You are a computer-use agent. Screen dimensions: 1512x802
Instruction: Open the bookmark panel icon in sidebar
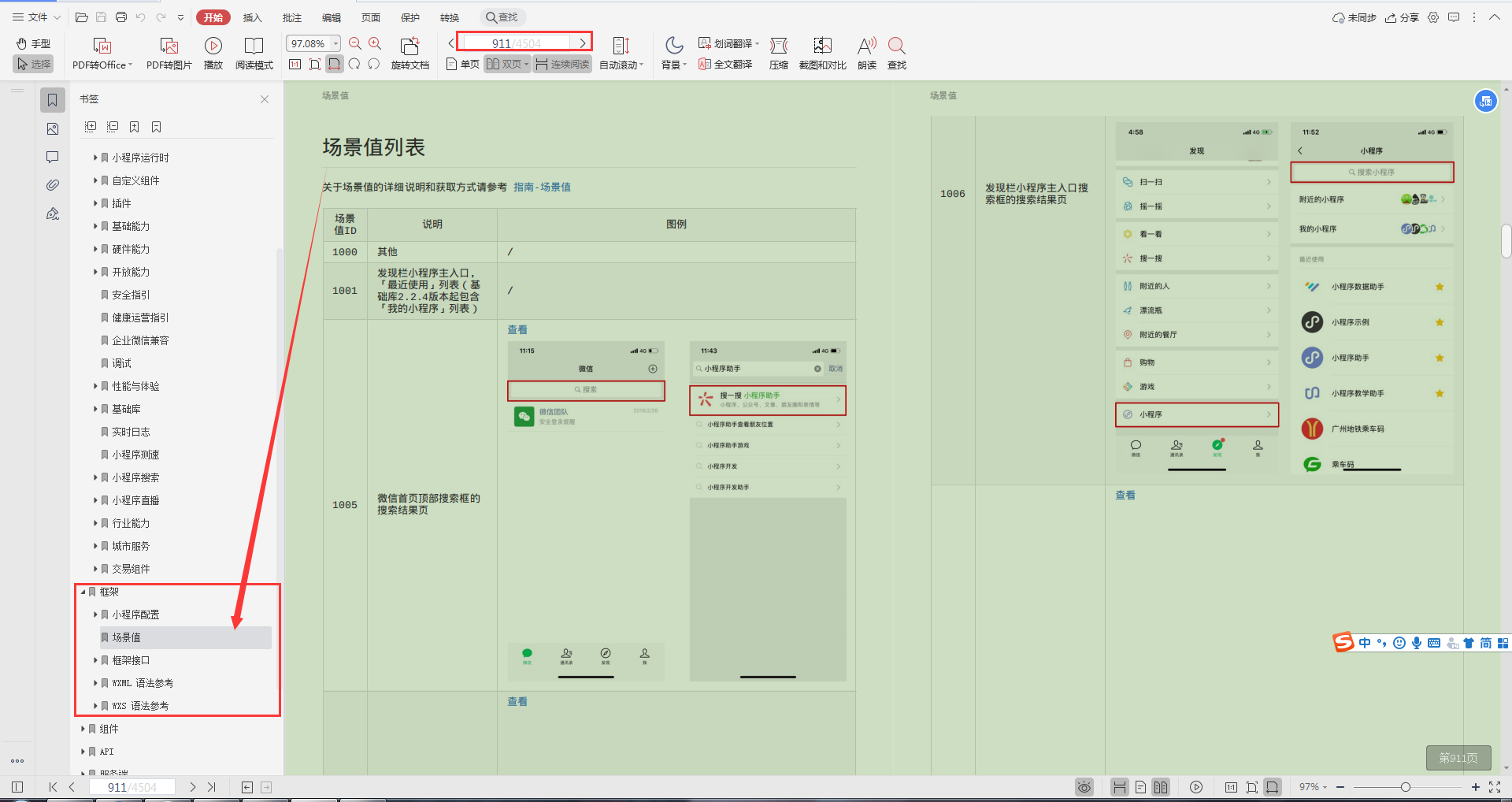coord(53,100)
